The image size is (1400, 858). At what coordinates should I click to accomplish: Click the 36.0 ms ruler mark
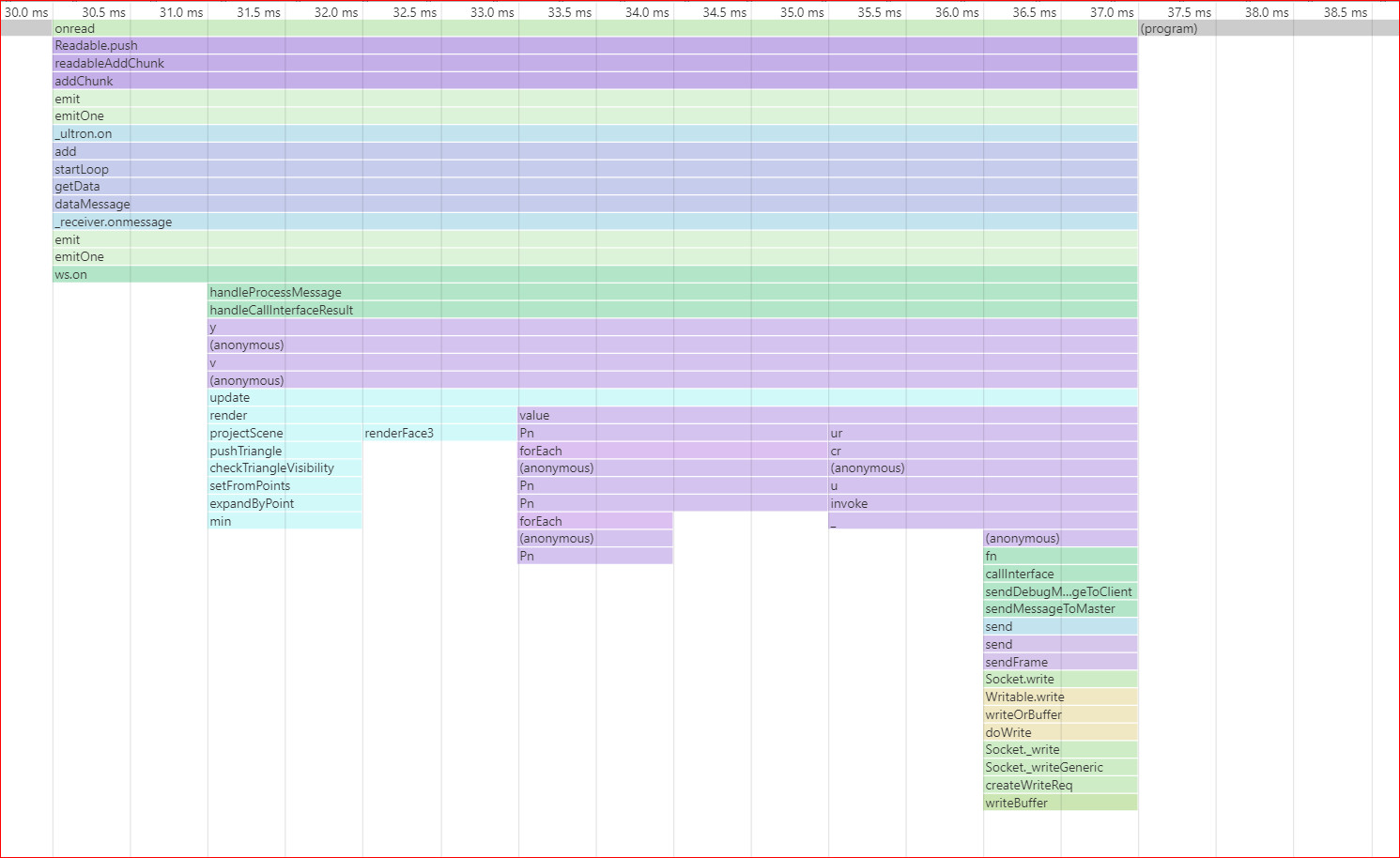click(957, 12)
